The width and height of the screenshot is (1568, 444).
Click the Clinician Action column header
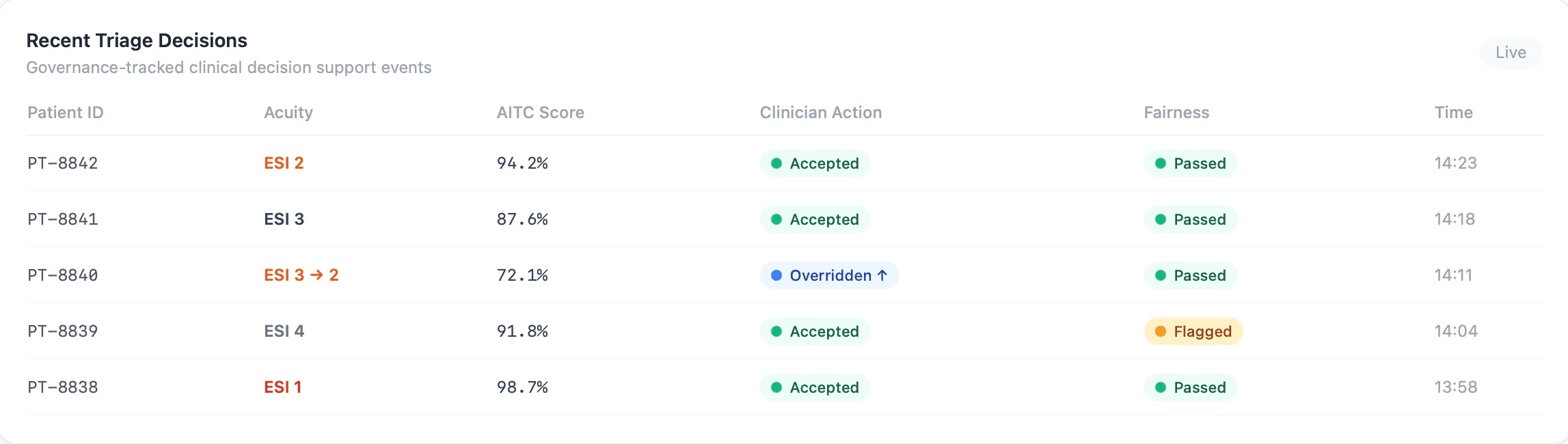click(821, 113)
